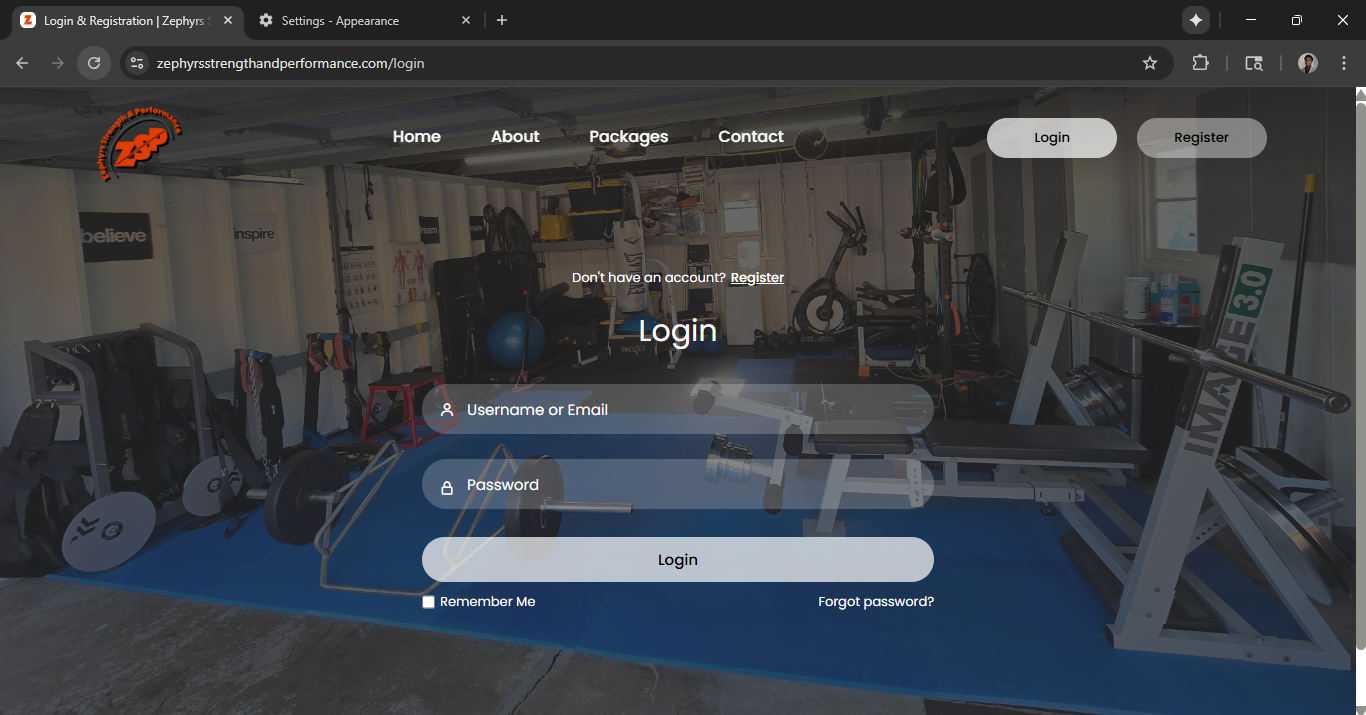Click the Login submit button
Image resolution: width=1366 pixels, height=715 pixels.
(677, 559)
